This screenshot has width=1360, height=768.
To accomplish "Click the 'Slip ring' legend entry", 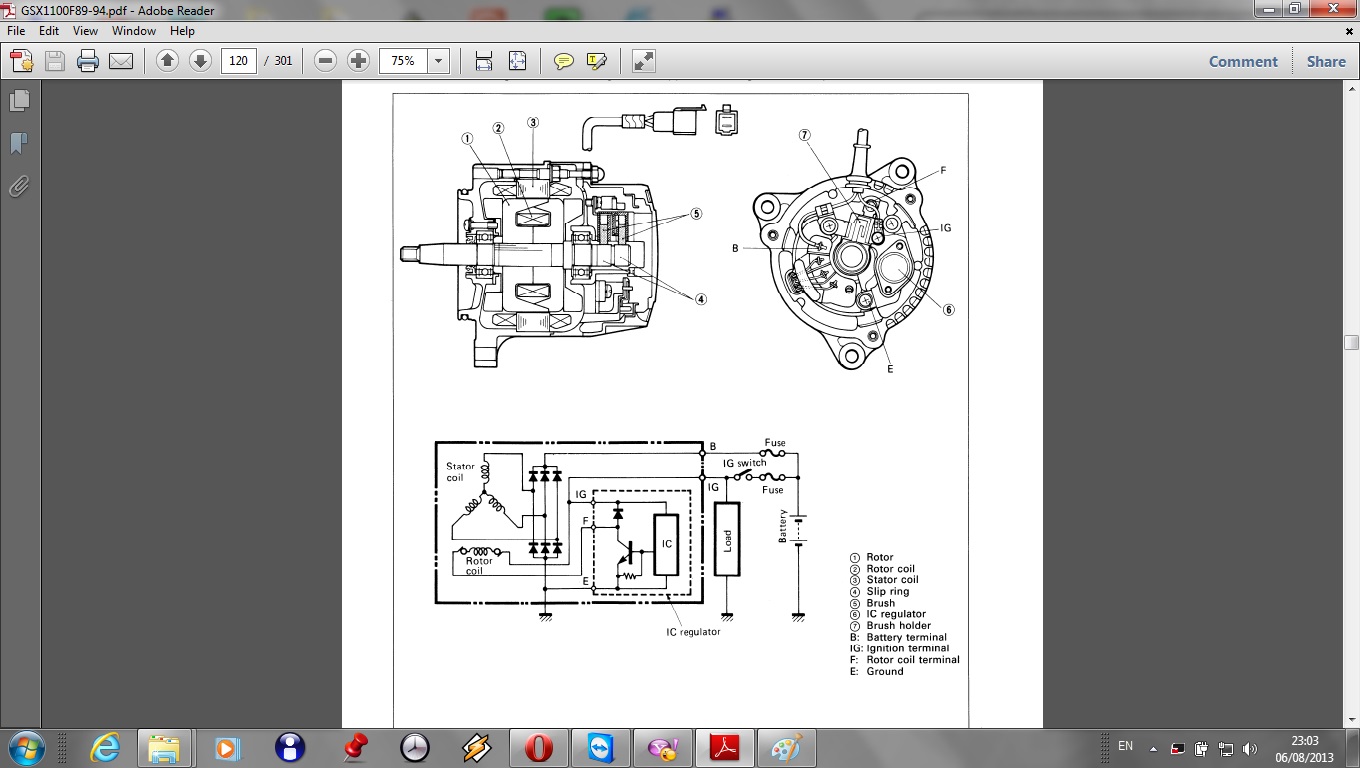I will click(888, 591).
